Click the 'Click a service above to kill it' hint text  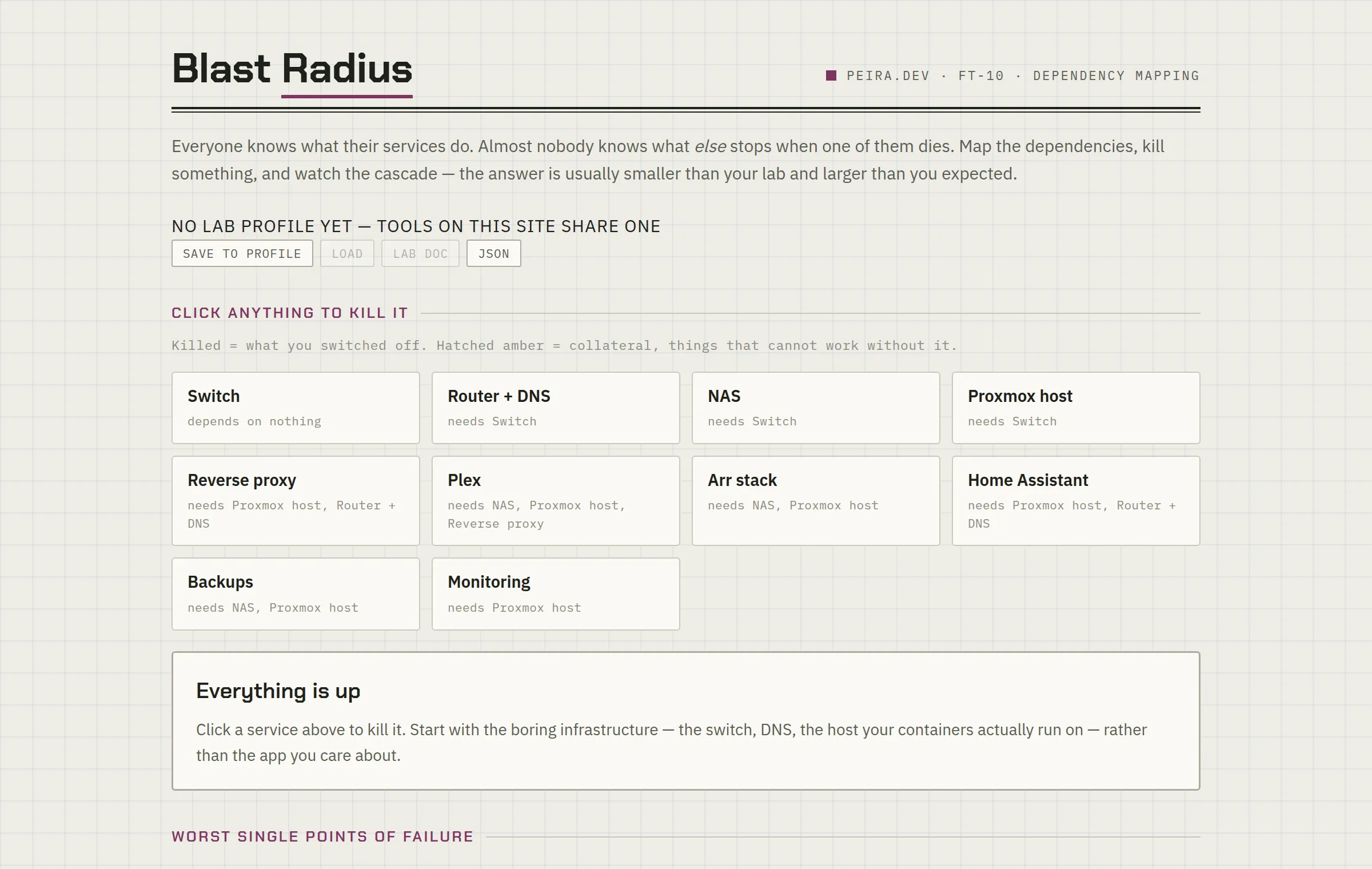coord(671,743)
